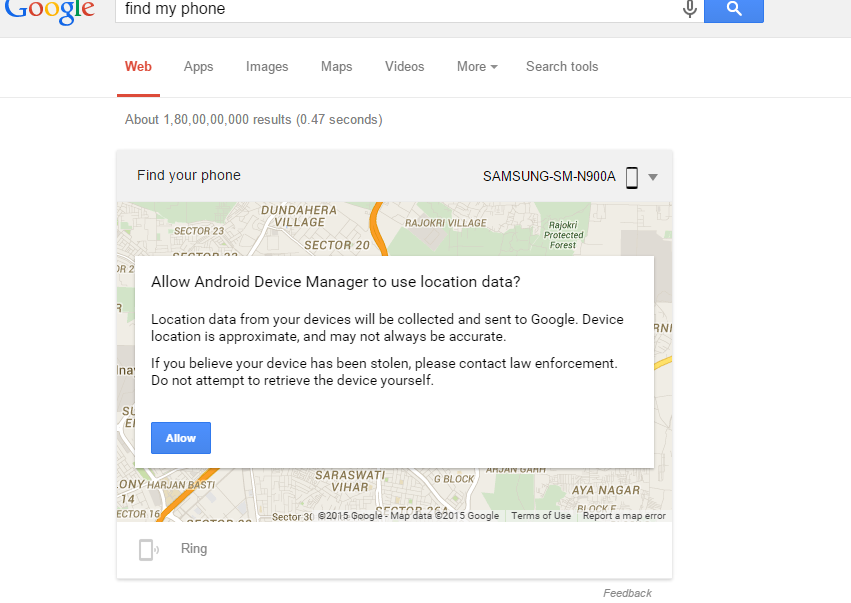
Task: Click Report a map error
Action: coord(624,516)
